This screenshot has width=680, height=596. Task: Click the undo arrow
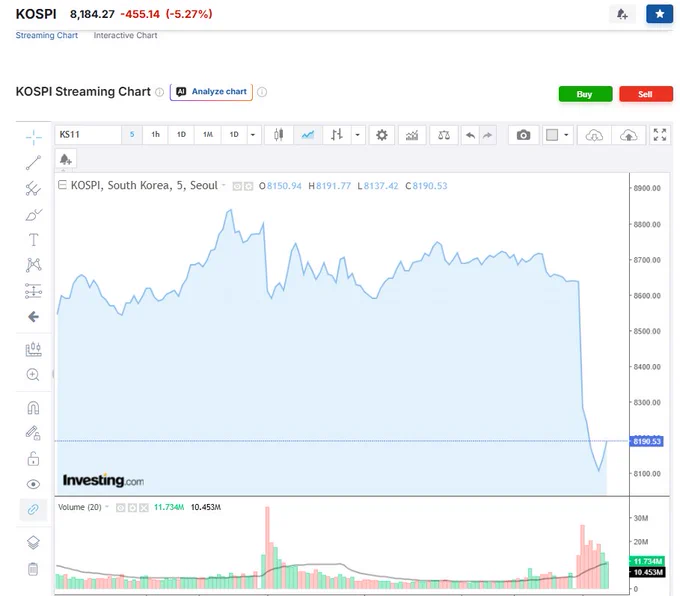pyautogui.click(x=470, y=135)
